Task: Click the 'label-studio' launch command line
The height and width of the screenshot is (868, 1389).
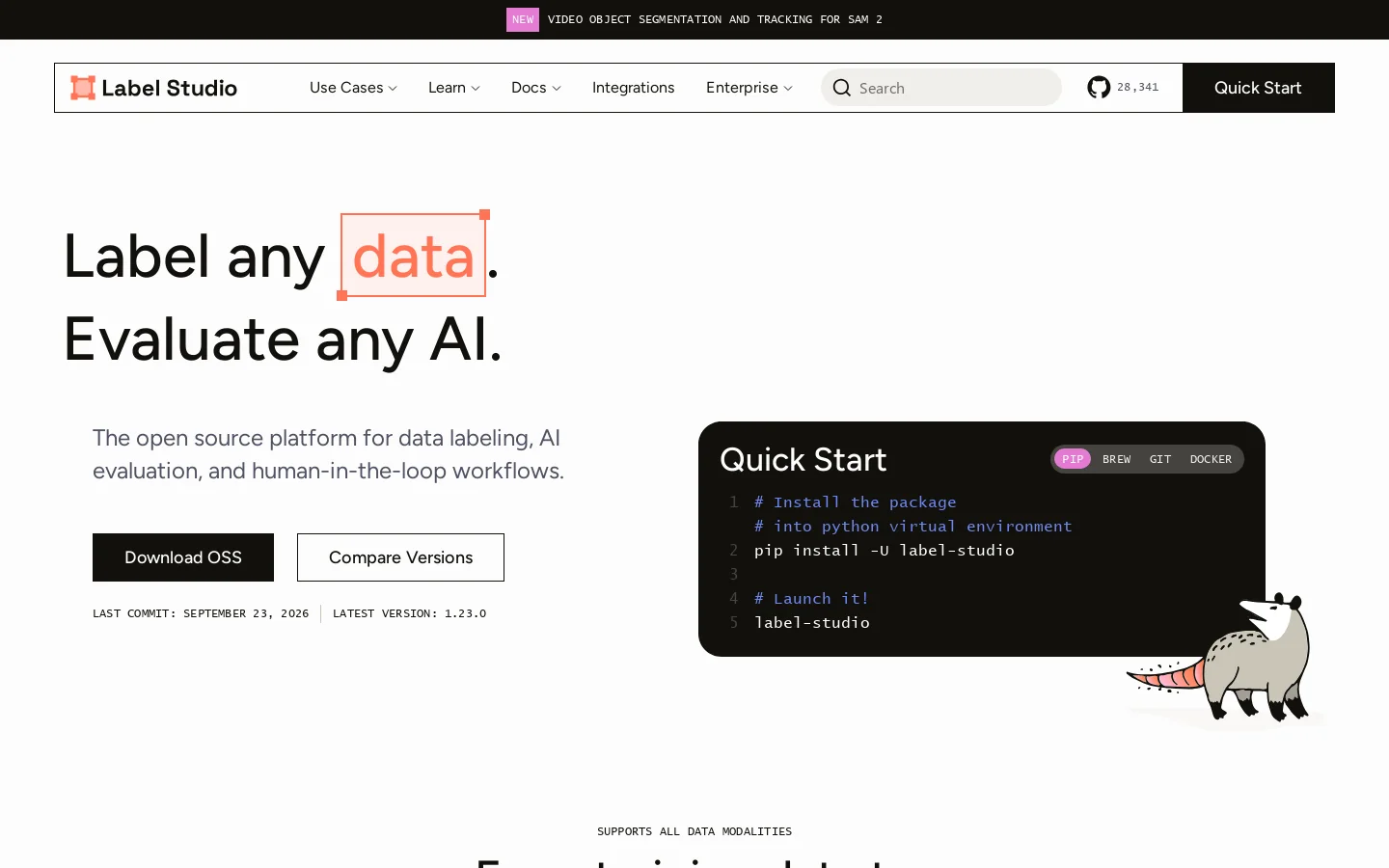Action: tap(812, 622)
